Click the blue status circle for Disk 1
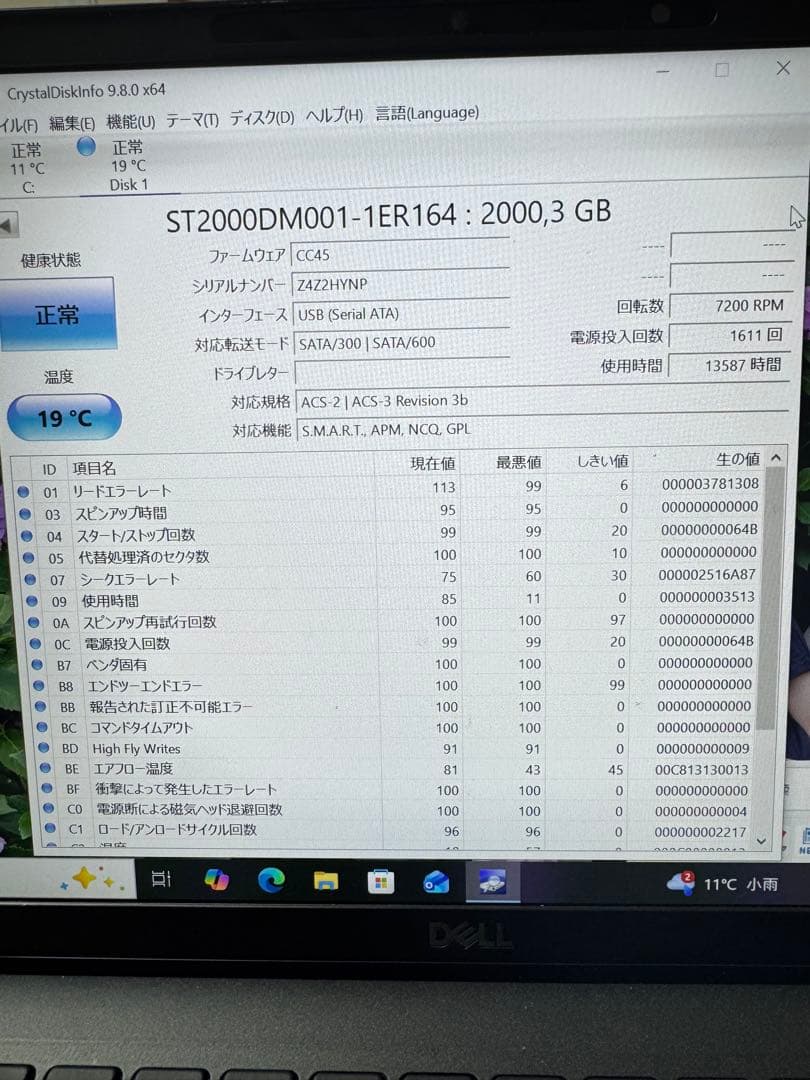 click(86, 147)
